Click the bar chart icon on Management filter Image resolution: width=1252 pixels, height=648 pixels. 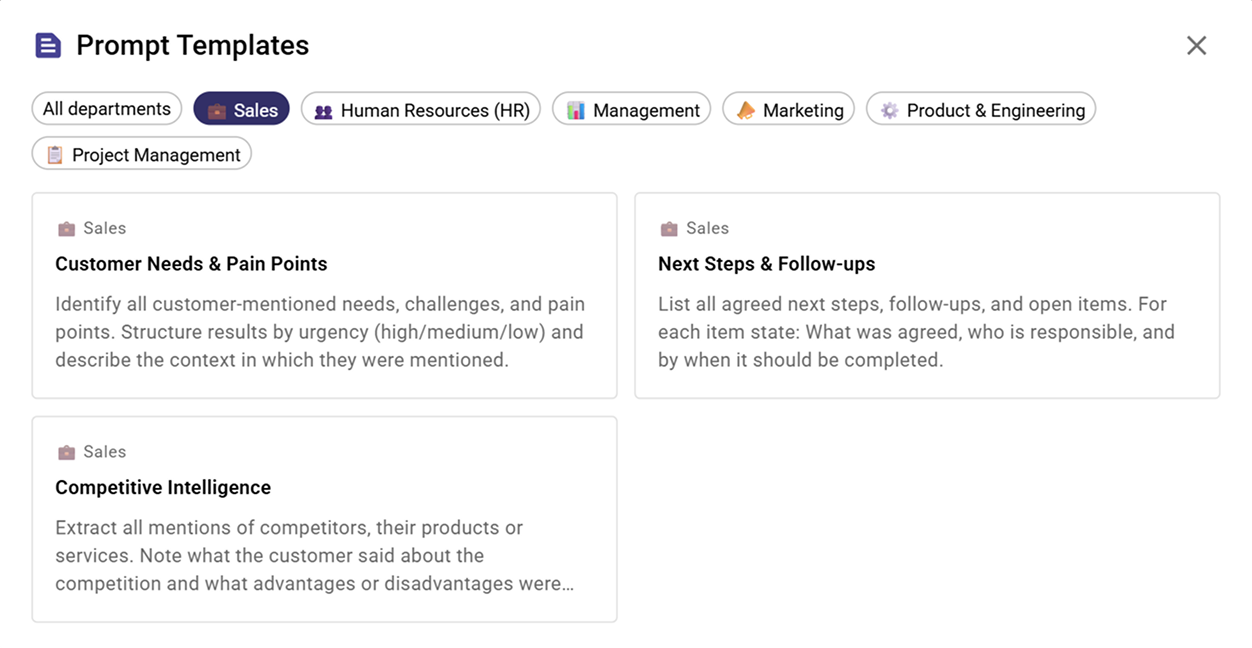577,109
